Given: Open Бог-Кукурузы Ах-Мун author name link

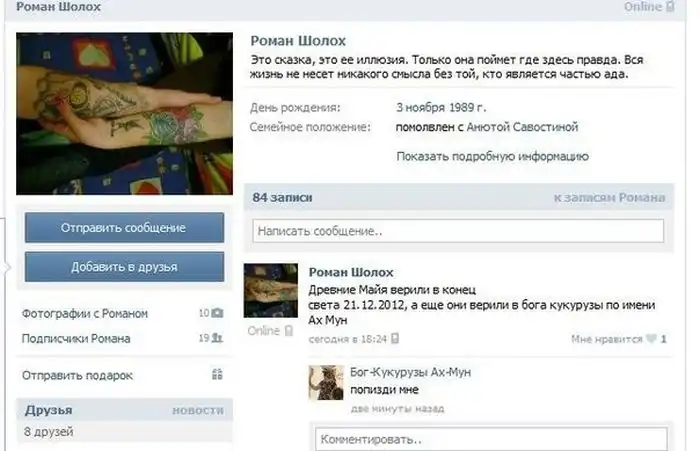Looking at the screenshot, I should [410, 372].
